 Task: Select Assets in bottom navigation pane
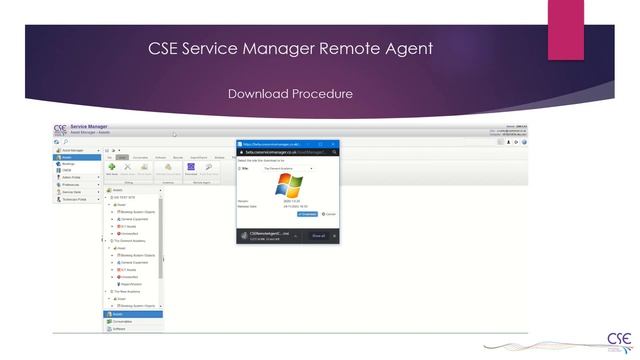133,314
